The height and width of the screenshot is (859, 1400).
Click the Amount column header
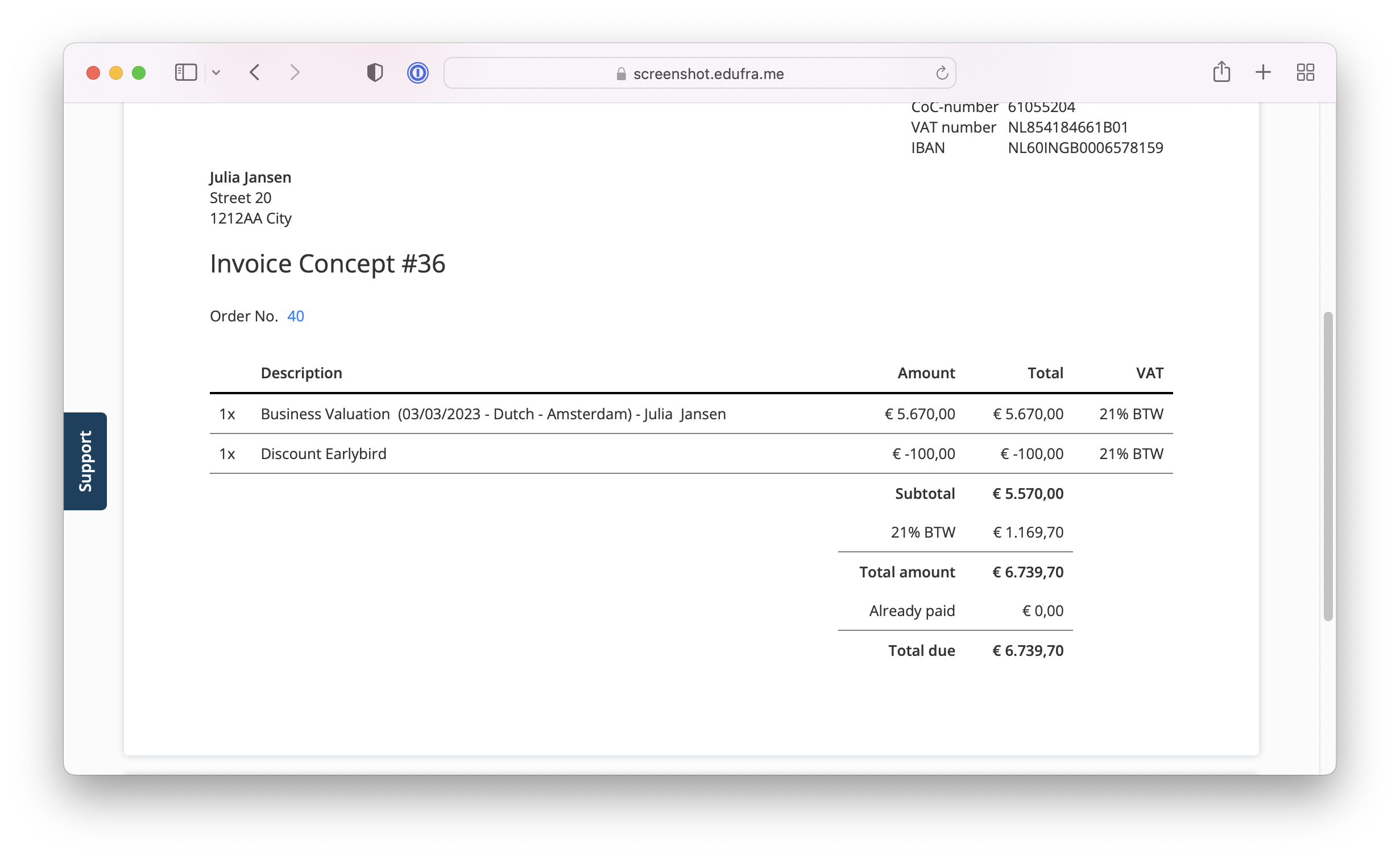(926, 373)
